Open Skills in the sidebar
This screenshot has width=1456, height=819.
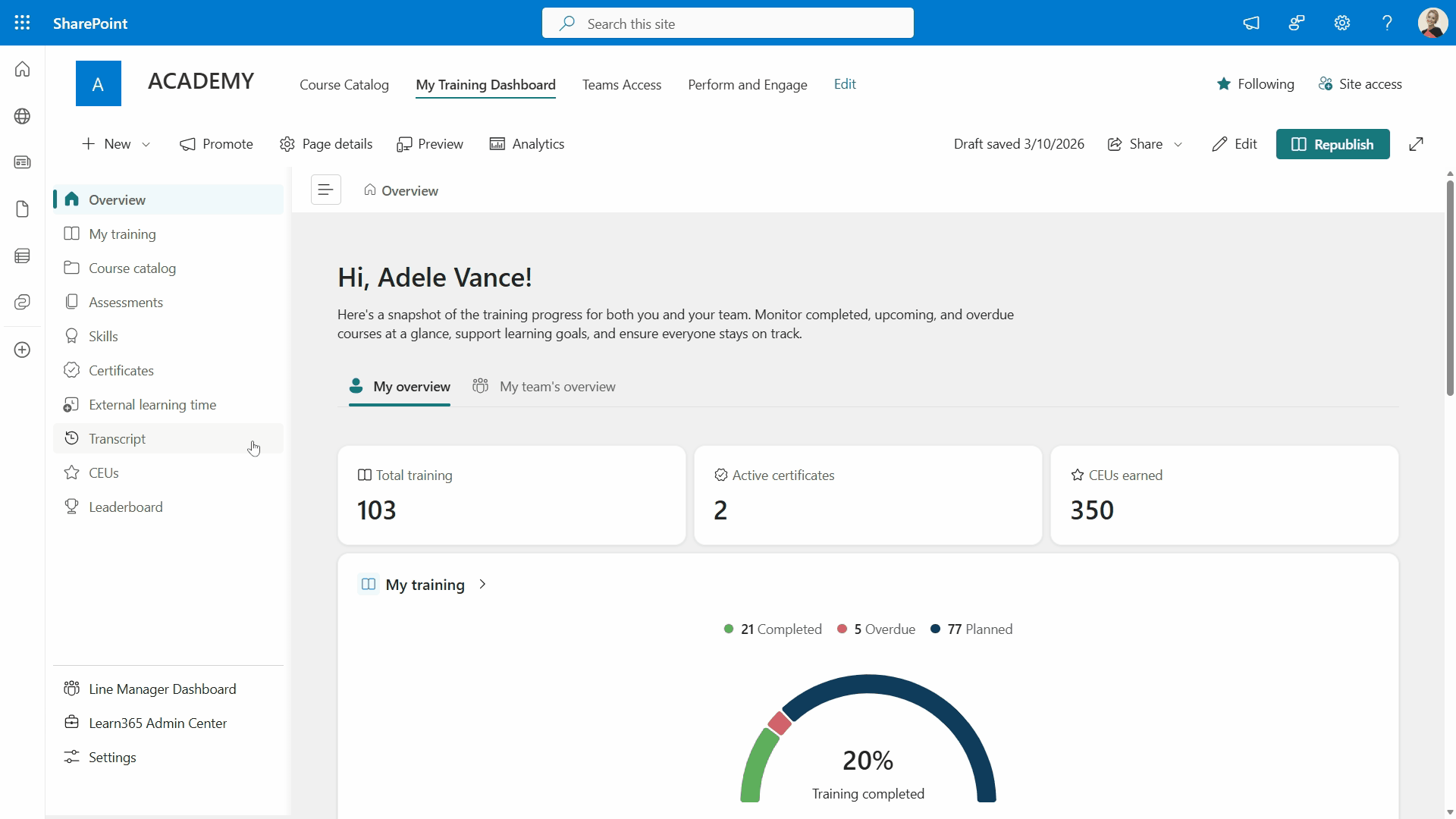[x=168, y=336]
